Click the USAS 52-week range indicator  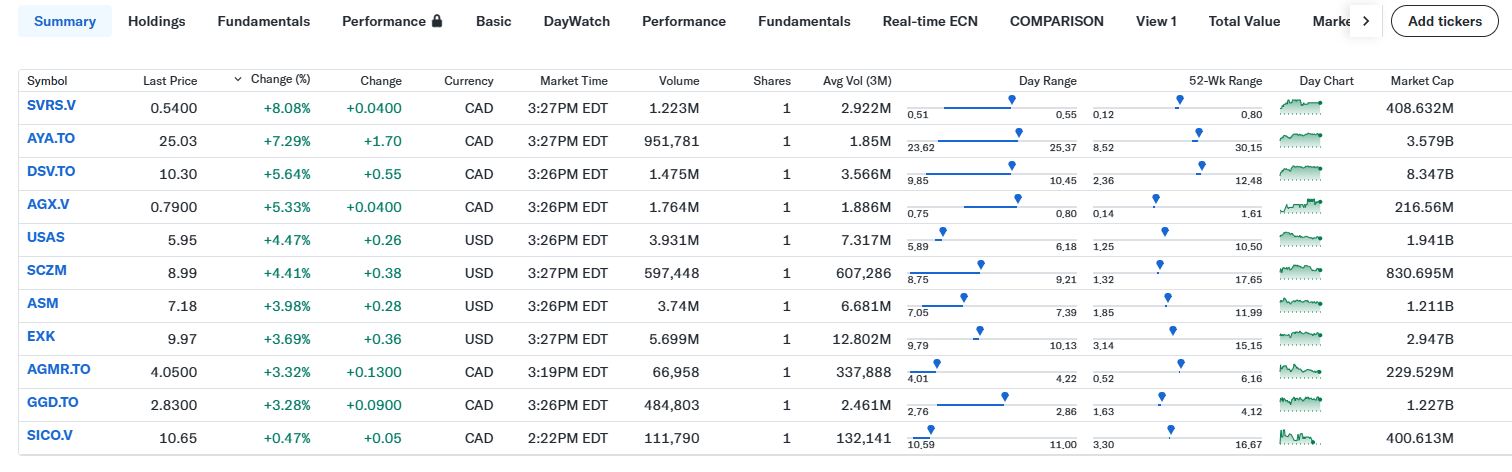1165,232
